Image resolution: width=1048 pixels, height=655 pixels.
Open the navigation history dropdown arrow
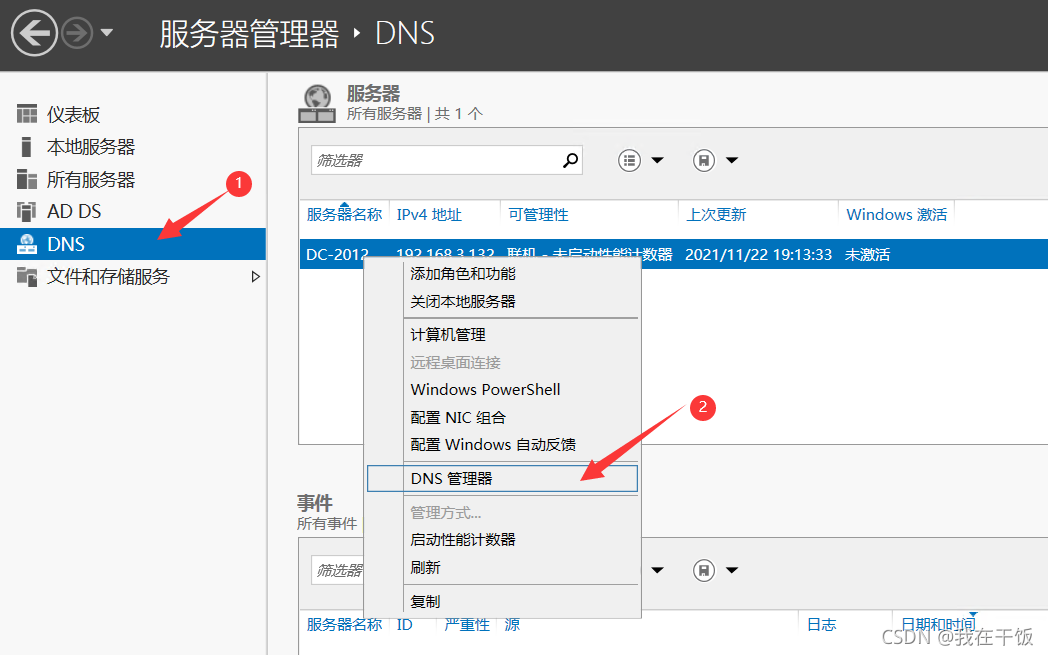coord(106,32)
